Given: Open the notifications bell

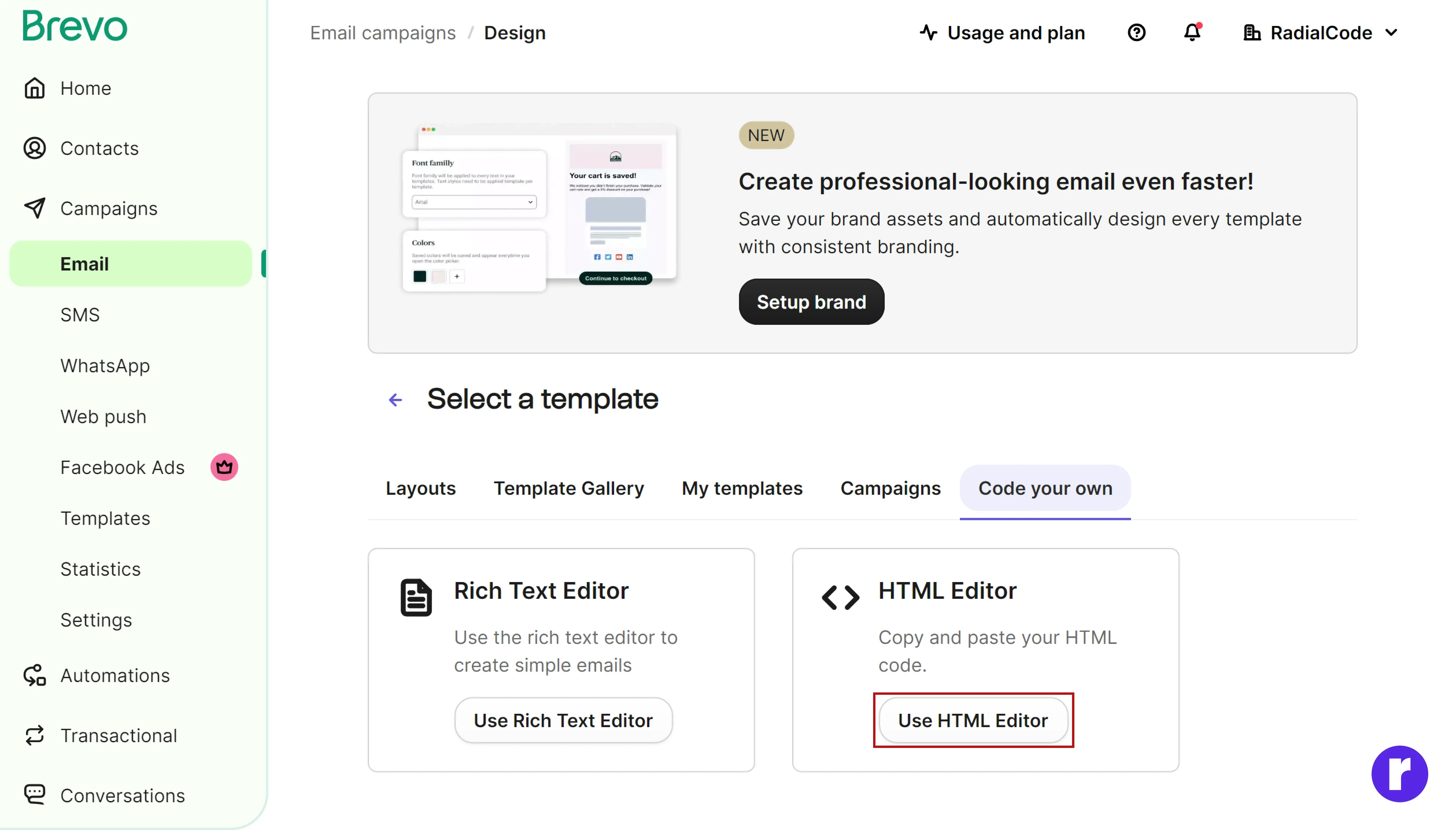Looking at the screenshot, I should pyautogui.click(x=1192, y=32).
